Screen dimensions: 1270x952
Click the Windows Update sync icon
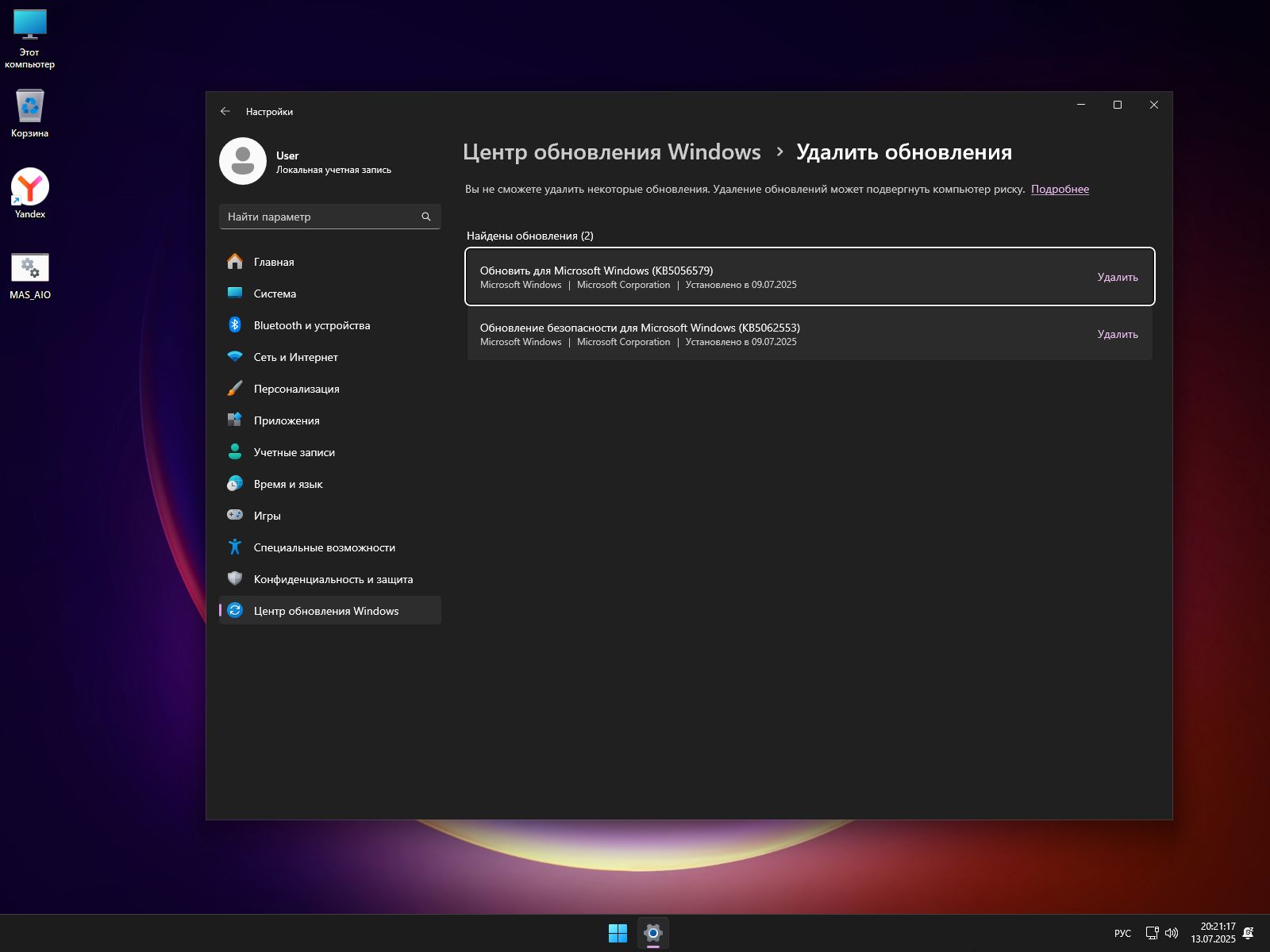tap(235, 610)
